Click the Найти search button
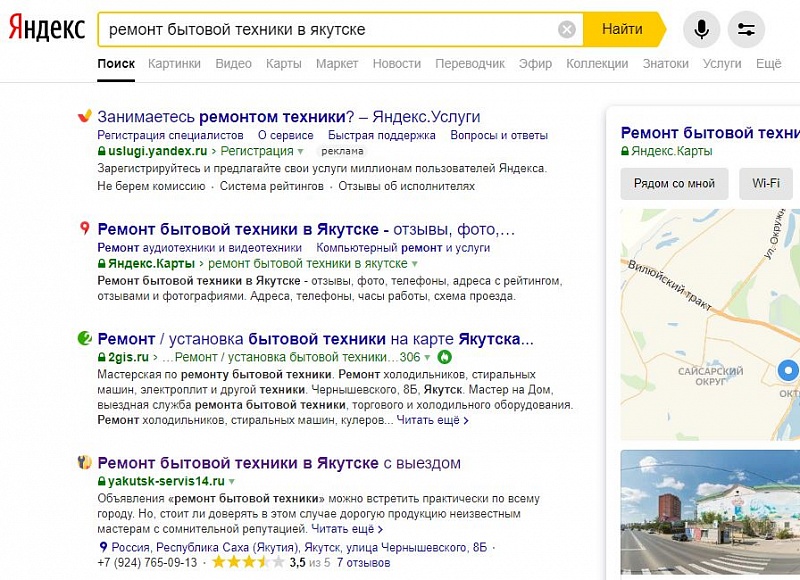The height and width of the screenshot is (580, 800). tap(623, 29)
